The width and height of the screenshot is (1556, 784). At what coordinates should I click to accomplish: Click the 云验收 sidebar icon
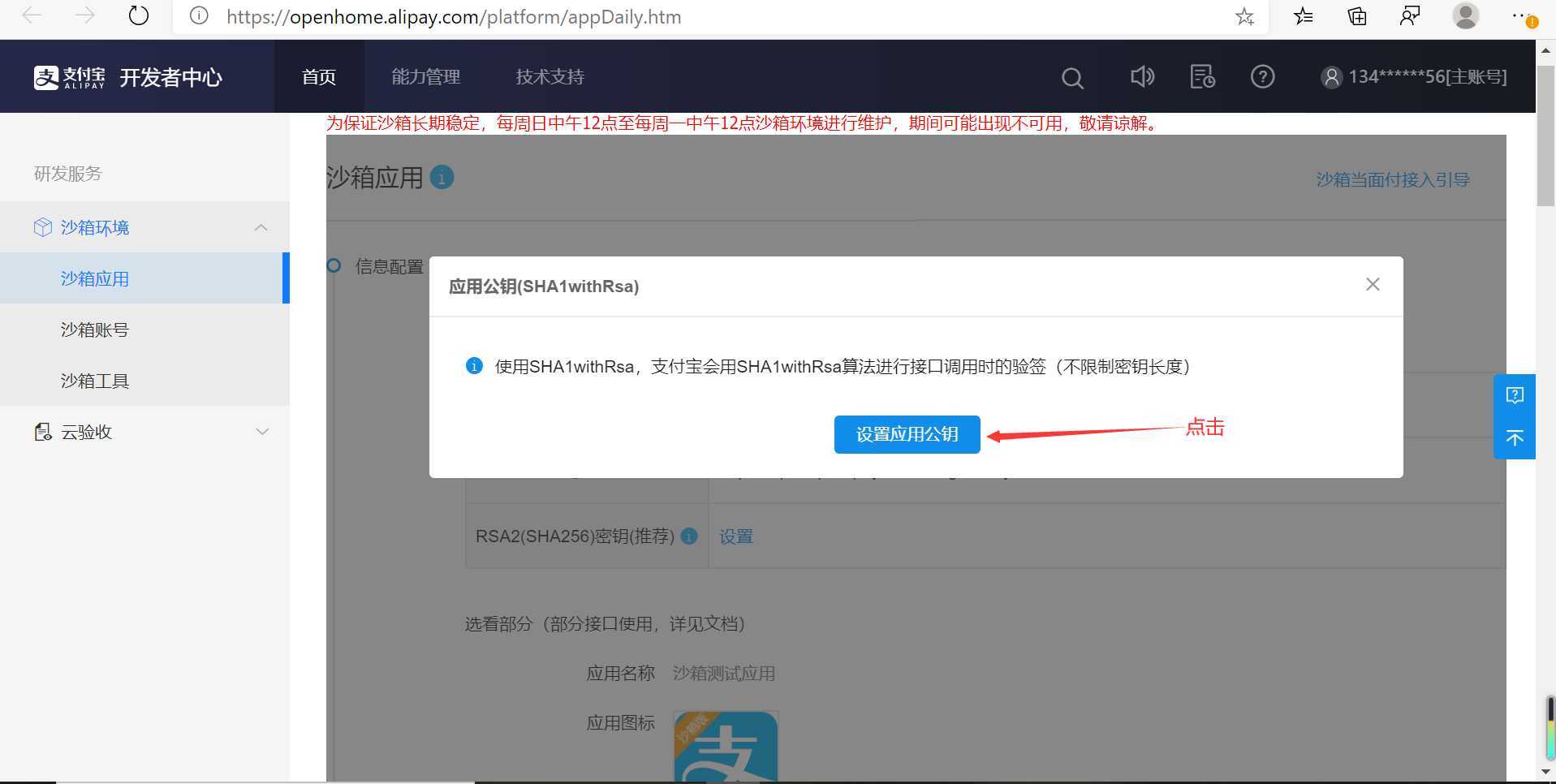coord(42,431)
